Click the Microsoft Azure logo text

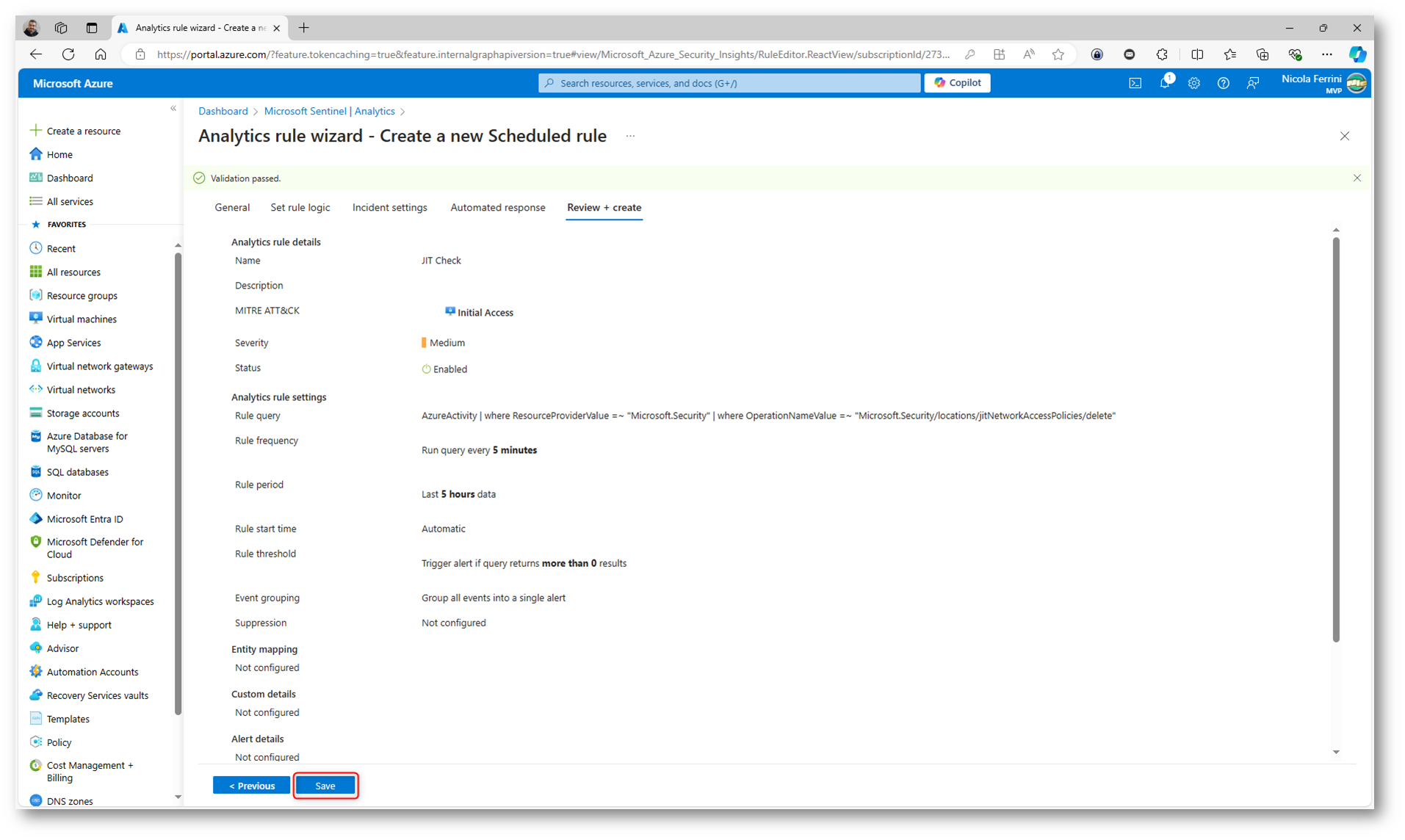point(73,84)
